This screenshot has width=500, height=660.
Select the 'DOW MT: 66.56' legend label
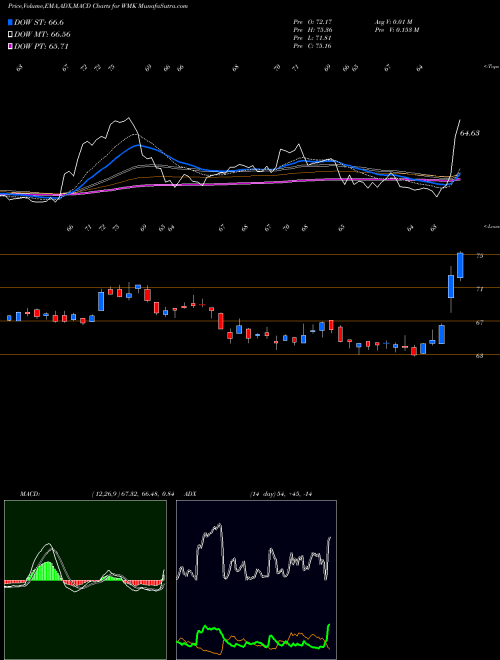point(42,35)
